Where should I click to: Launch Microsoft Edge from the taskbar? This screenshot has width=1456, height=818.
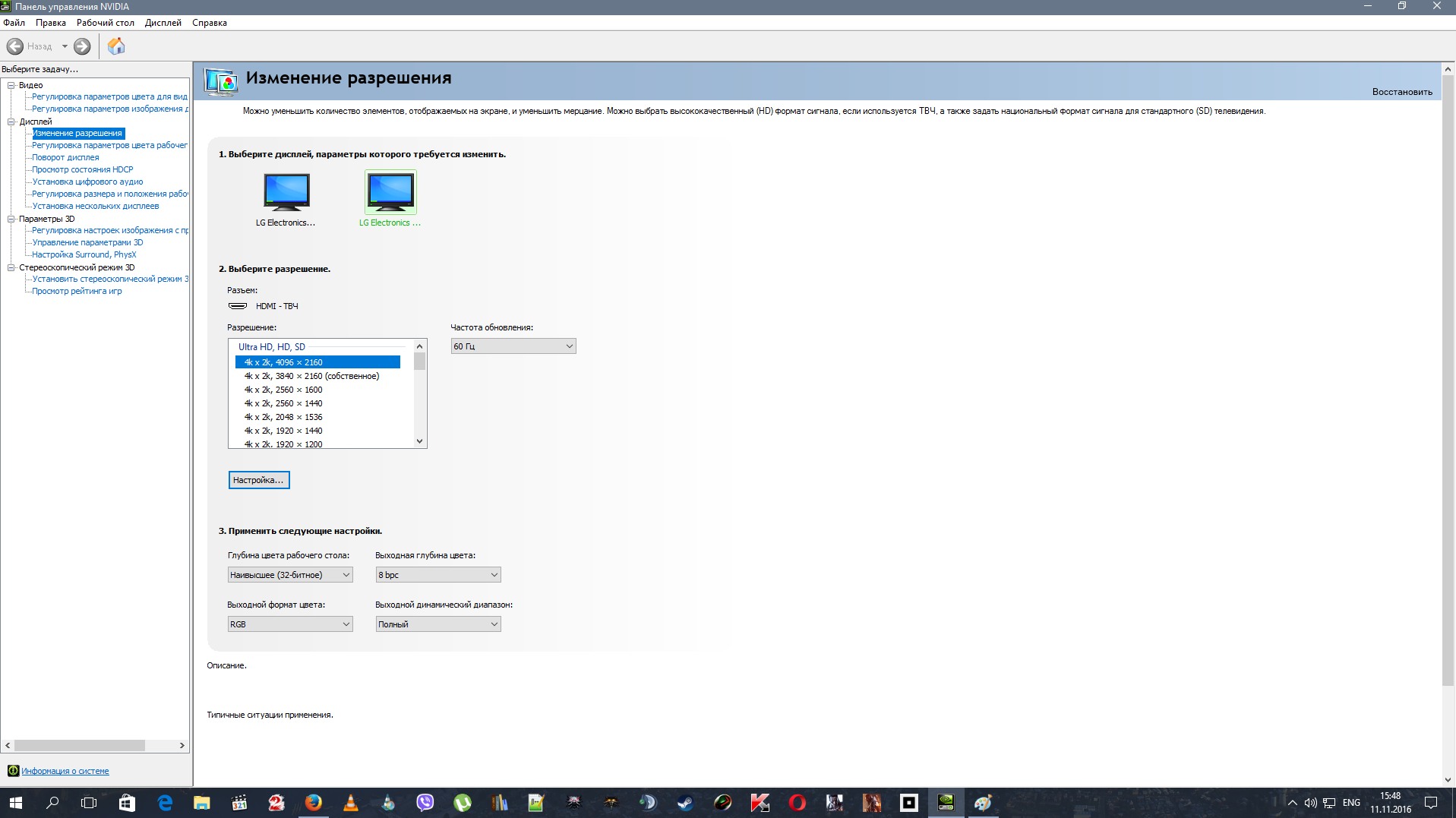coord(165,803)
